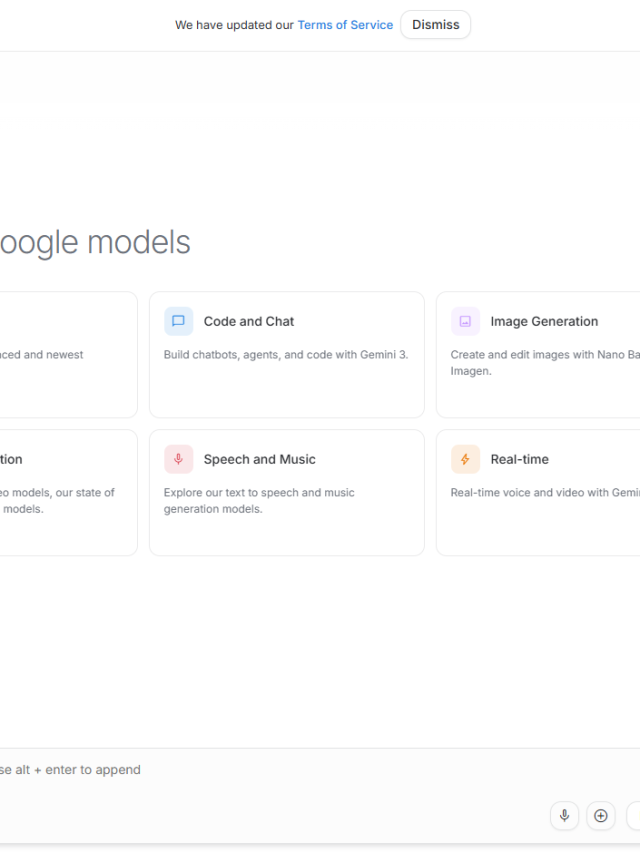The width and height of the screenshot is (640, 853).
Task: Click the Real-time lightning bolt icon
Action: click(465, 460)
